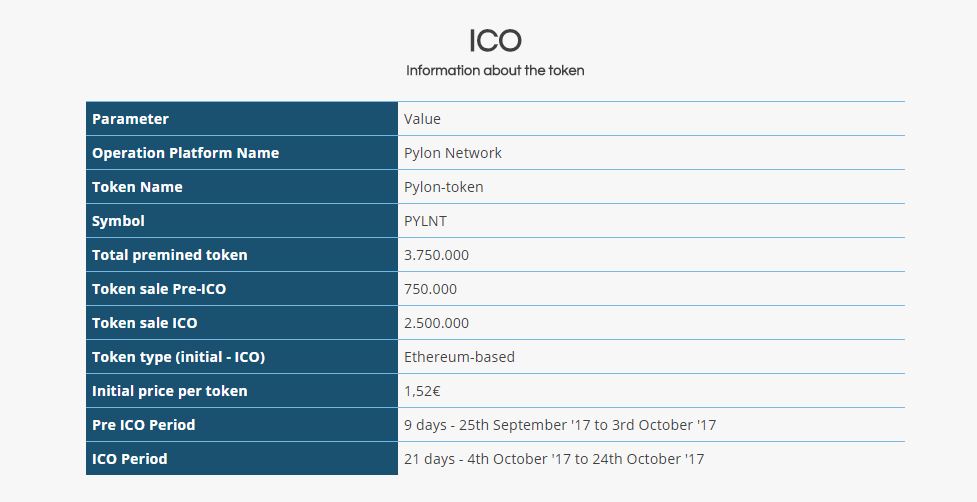
Task: Click the 2.500.000 Token sale ICO value
Action: (x=436, y=323)
